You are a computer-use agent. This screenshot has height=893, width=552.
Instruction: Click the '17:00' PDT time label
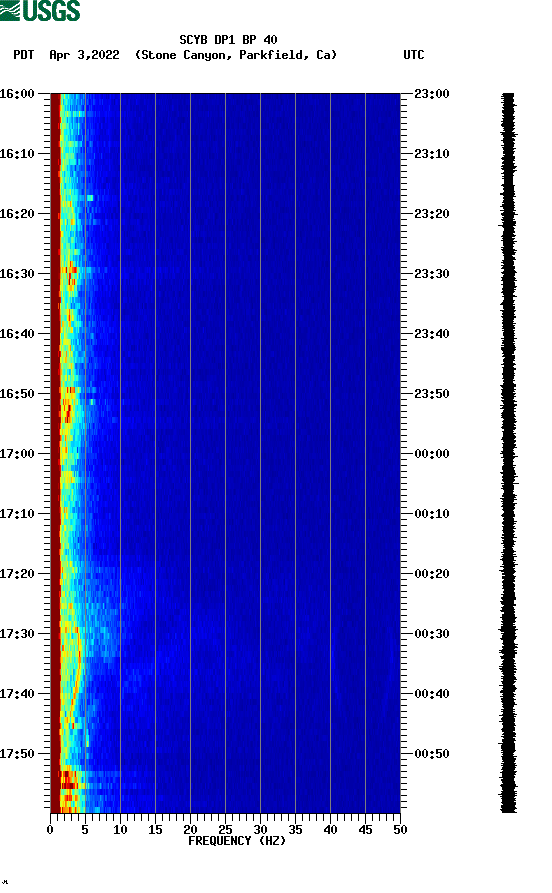click(x=17, y=454)
